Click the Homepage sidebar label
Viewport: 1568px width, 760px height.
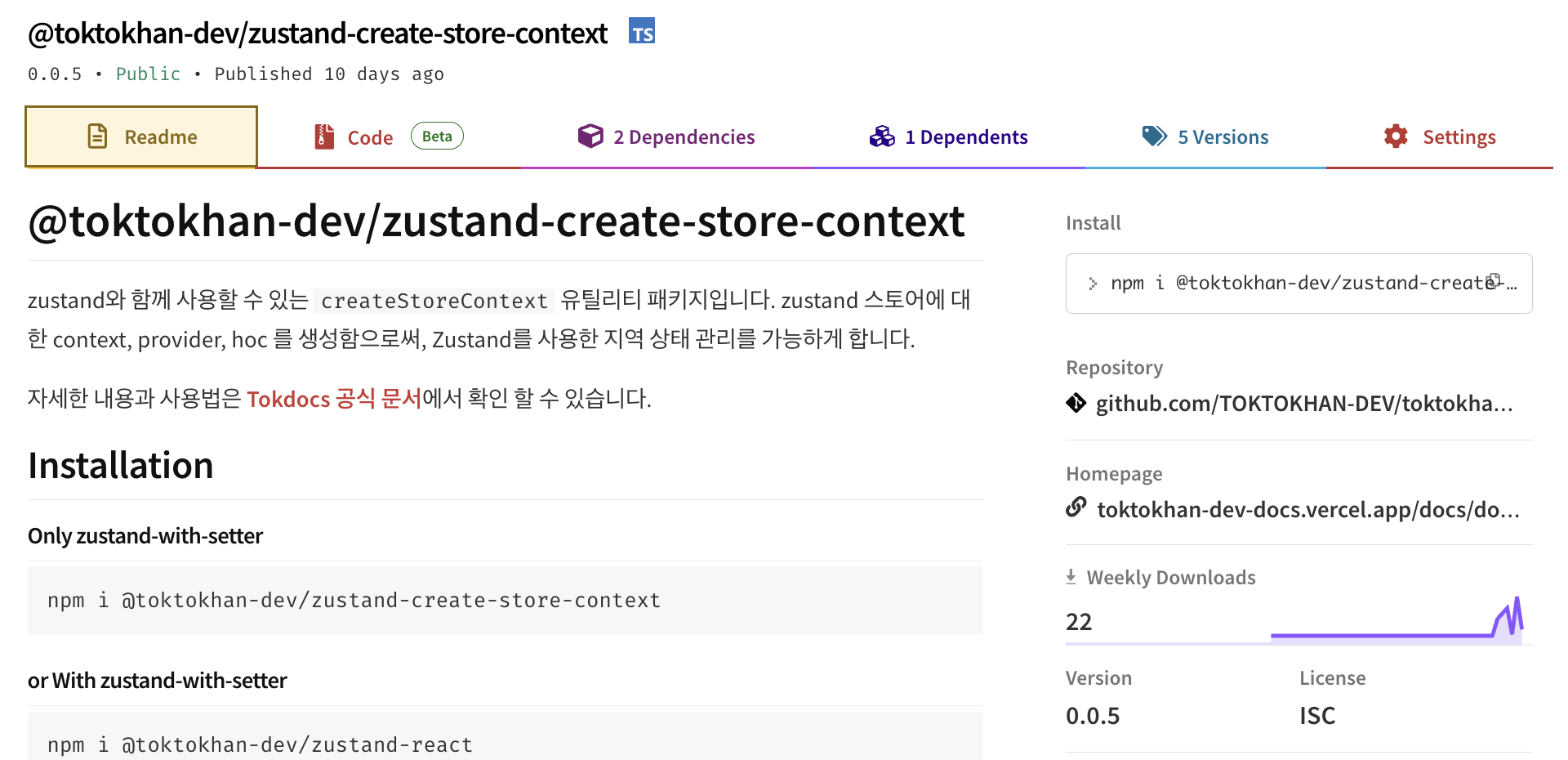(1114, 474)
